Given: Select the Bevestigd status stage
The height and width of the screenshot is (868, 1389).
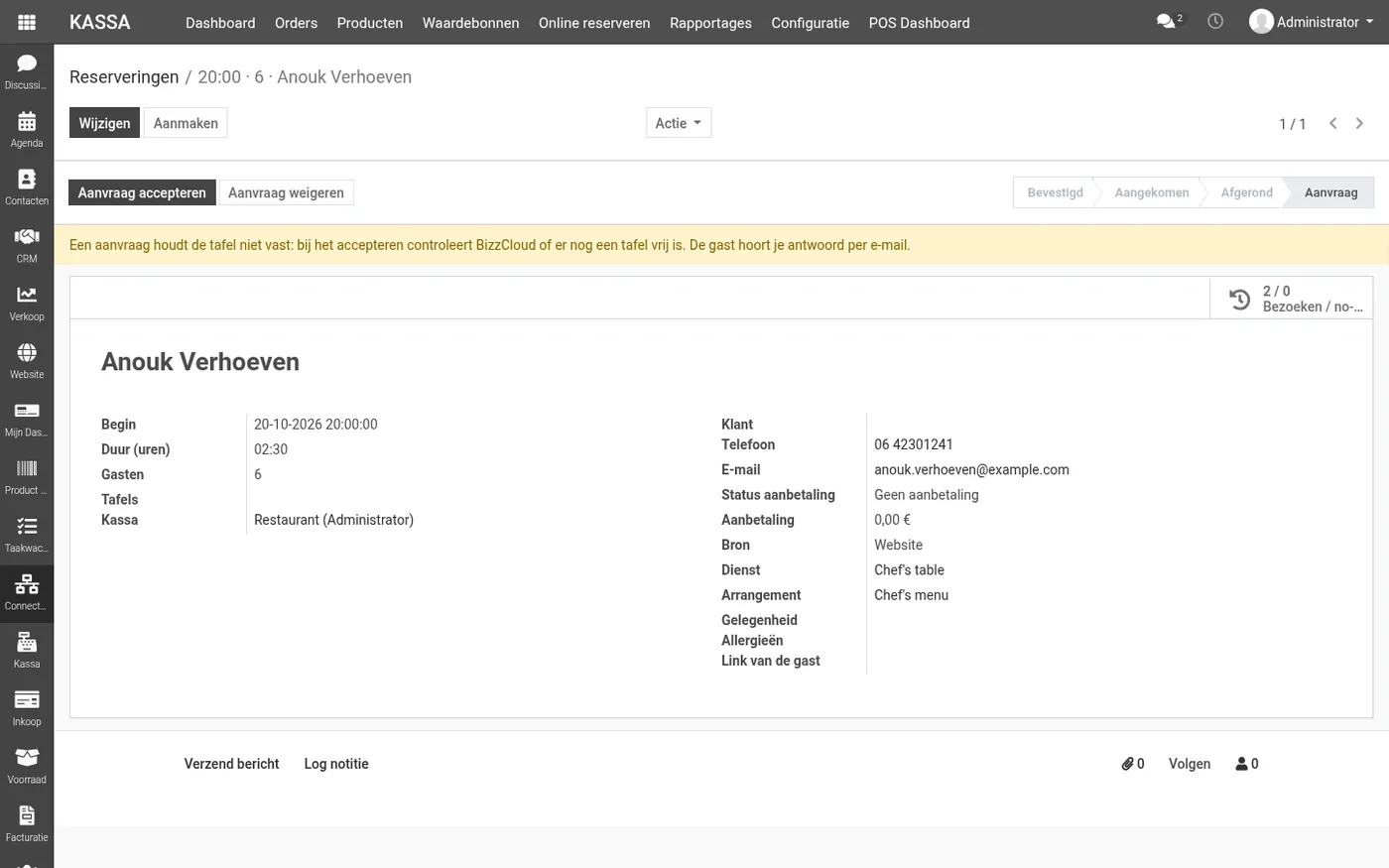Looking at the screenshot, I should point(1055,192).
